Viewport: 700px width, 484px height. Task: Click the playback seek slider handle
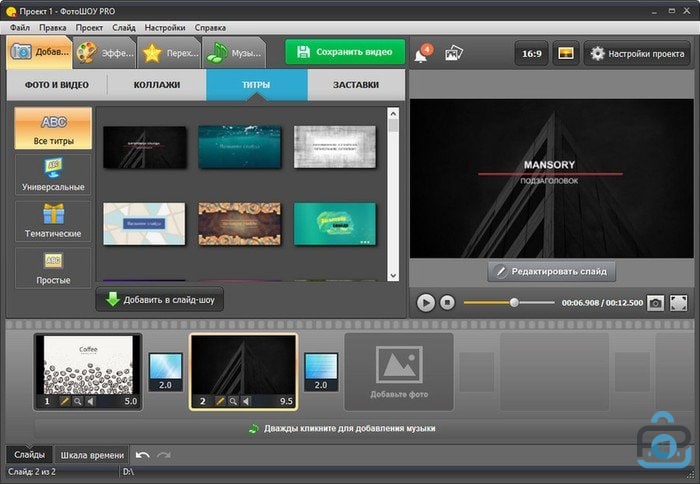coord(514,302)
